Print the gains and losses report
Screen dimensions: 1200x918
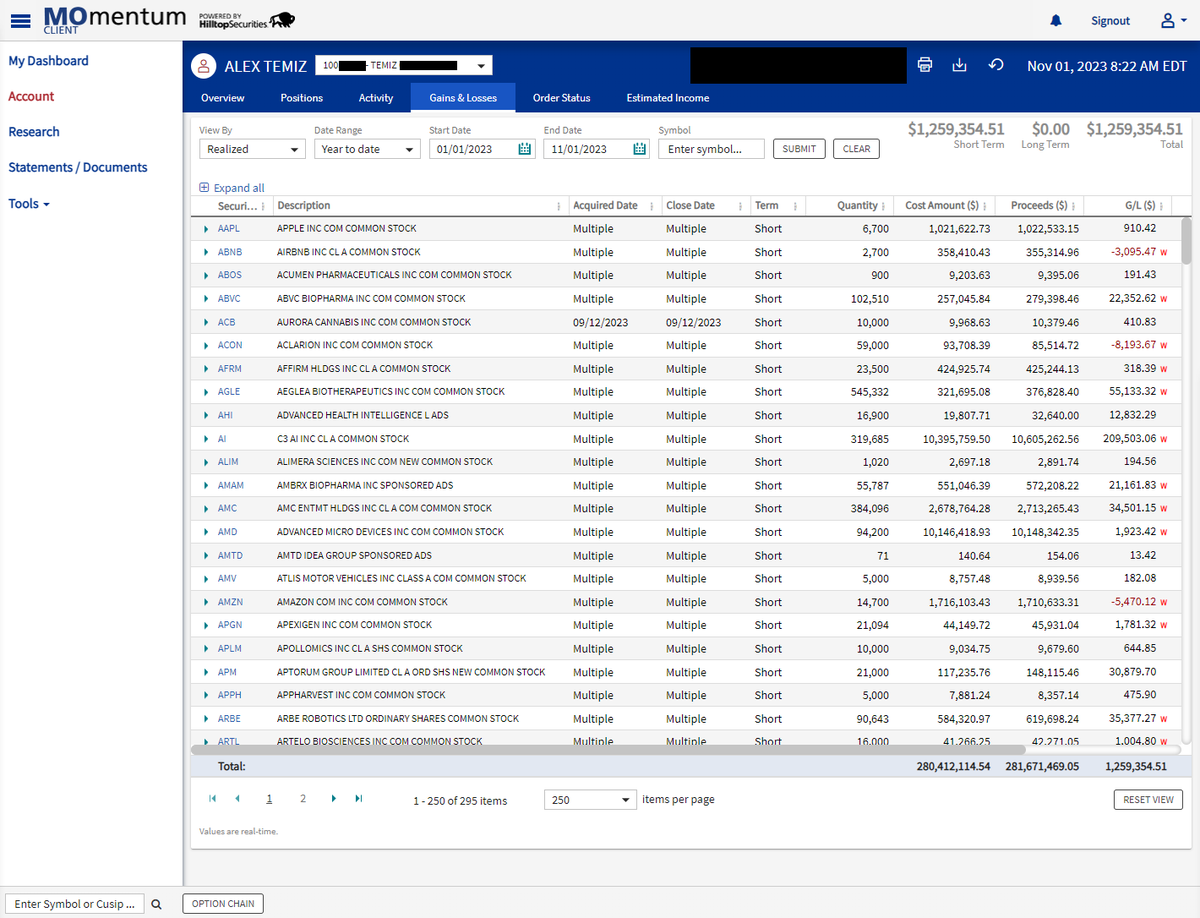click(925, 65)
